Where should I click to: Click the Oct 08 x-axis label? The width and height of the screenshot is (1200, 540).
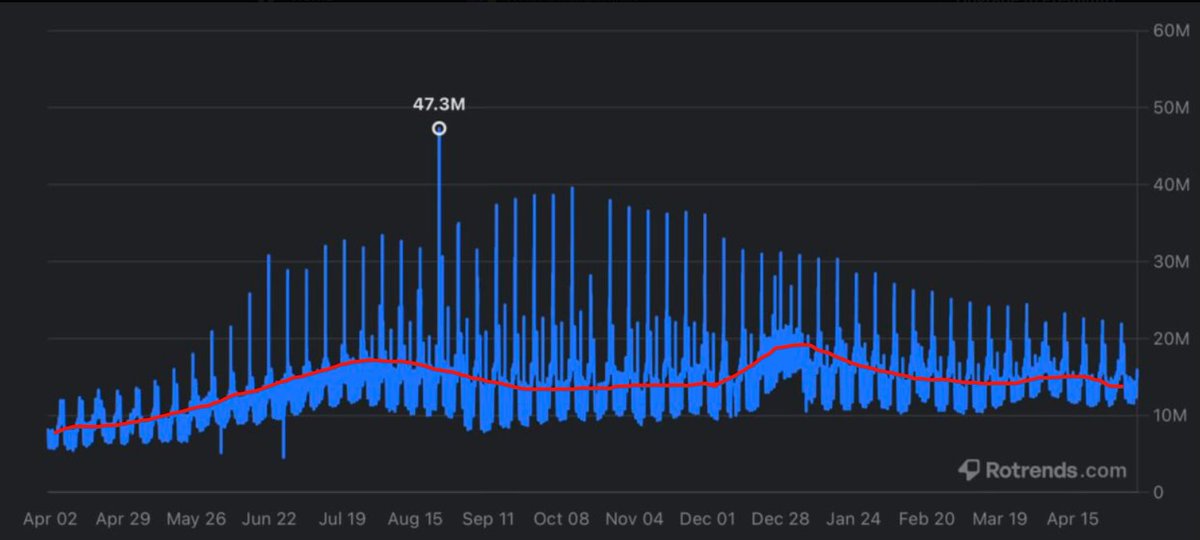561,519
